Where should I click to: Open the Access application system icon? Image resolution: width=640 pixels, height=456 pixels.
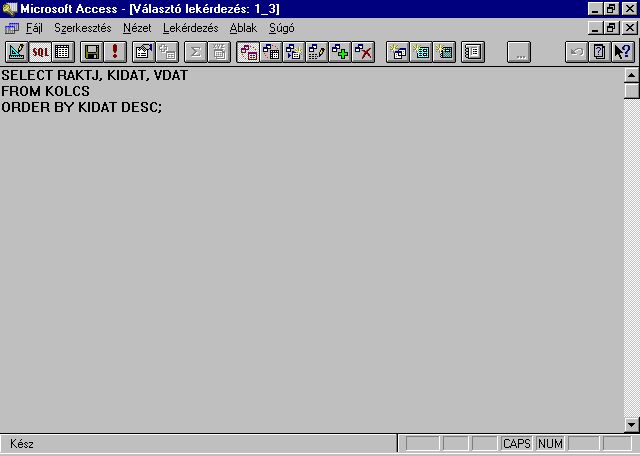click(10, 9)
